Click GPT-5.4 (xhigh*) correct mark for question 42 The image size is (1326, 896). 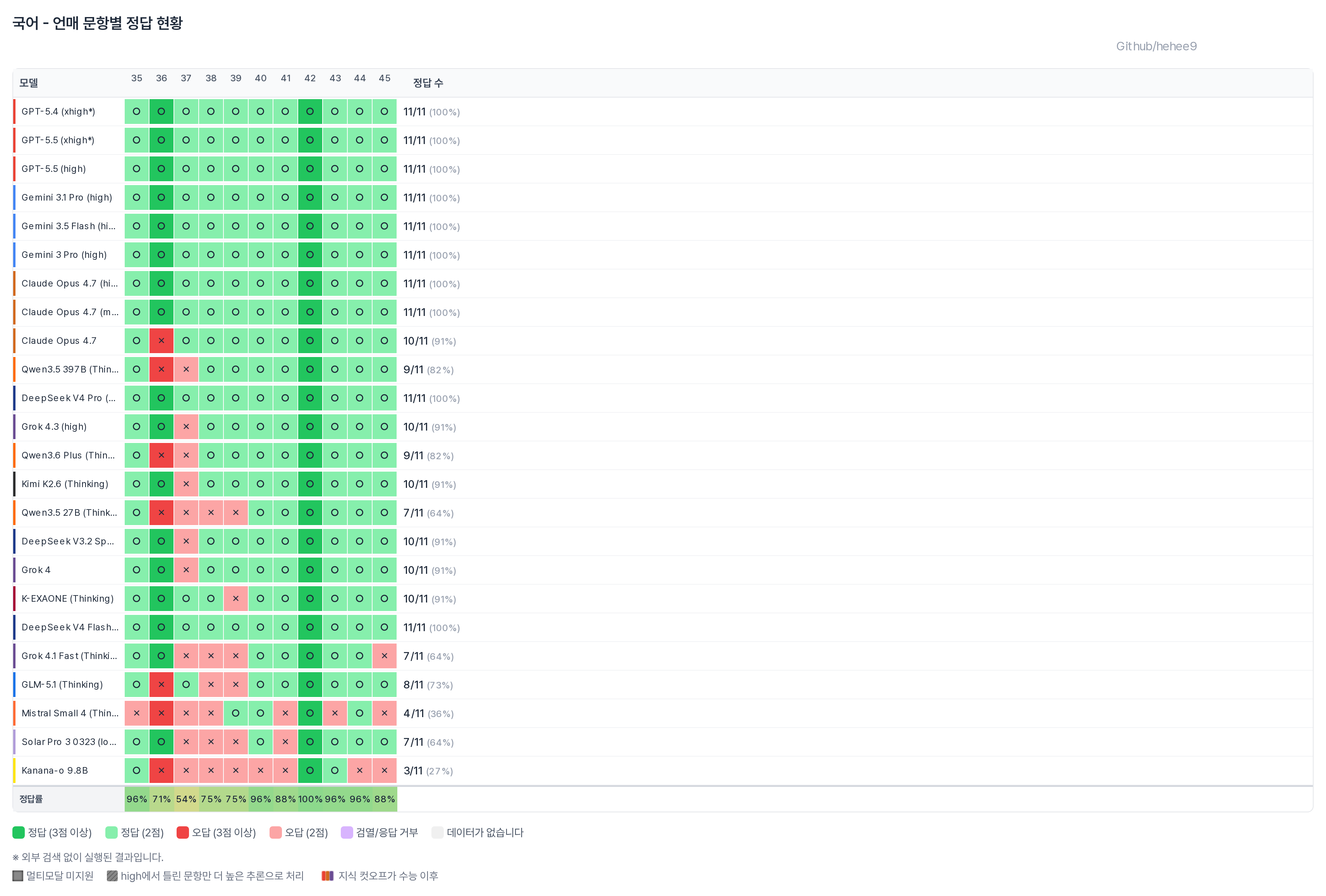310,111
